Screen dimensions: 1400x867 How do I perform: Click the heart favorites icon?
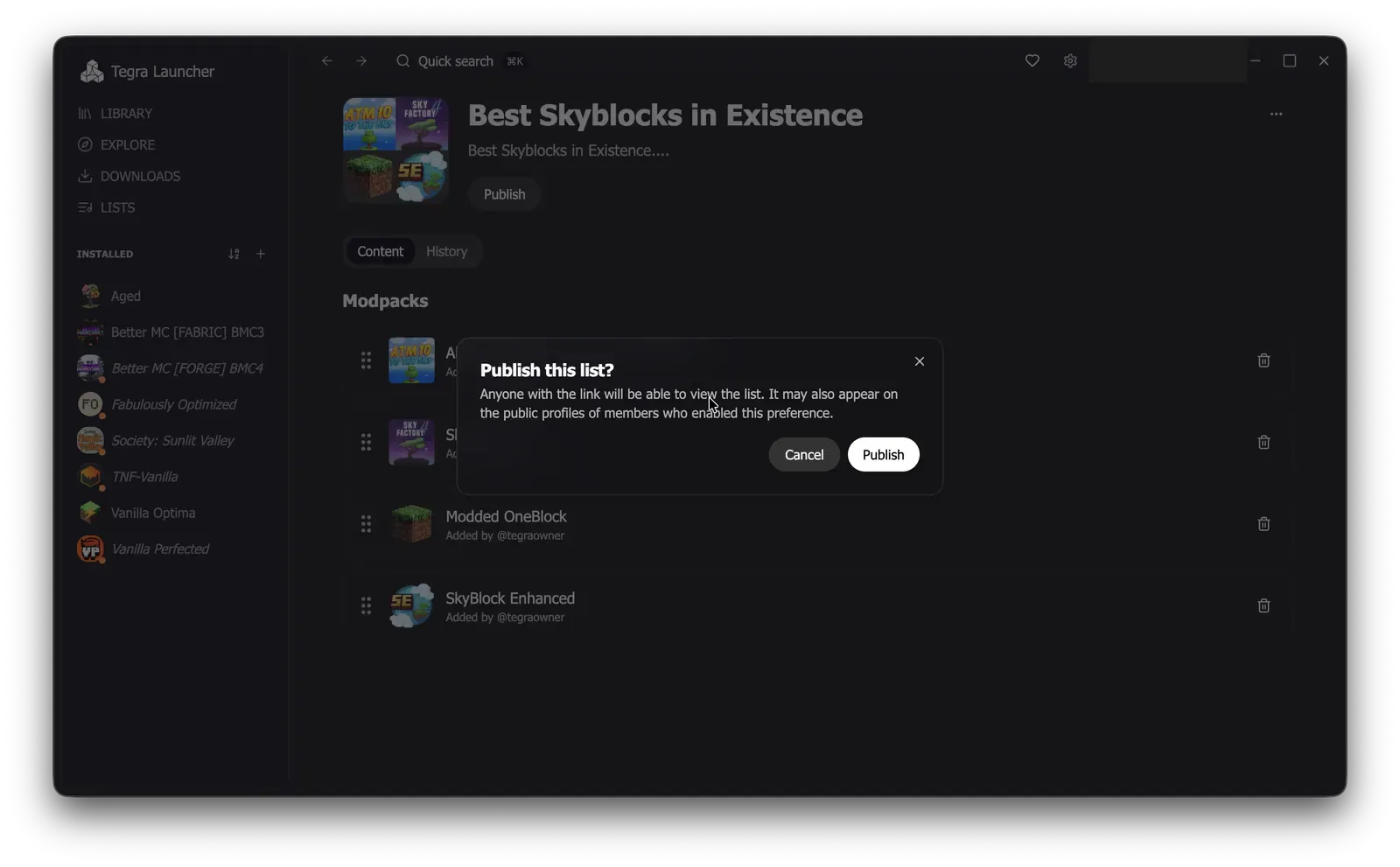click(1032, 61)
